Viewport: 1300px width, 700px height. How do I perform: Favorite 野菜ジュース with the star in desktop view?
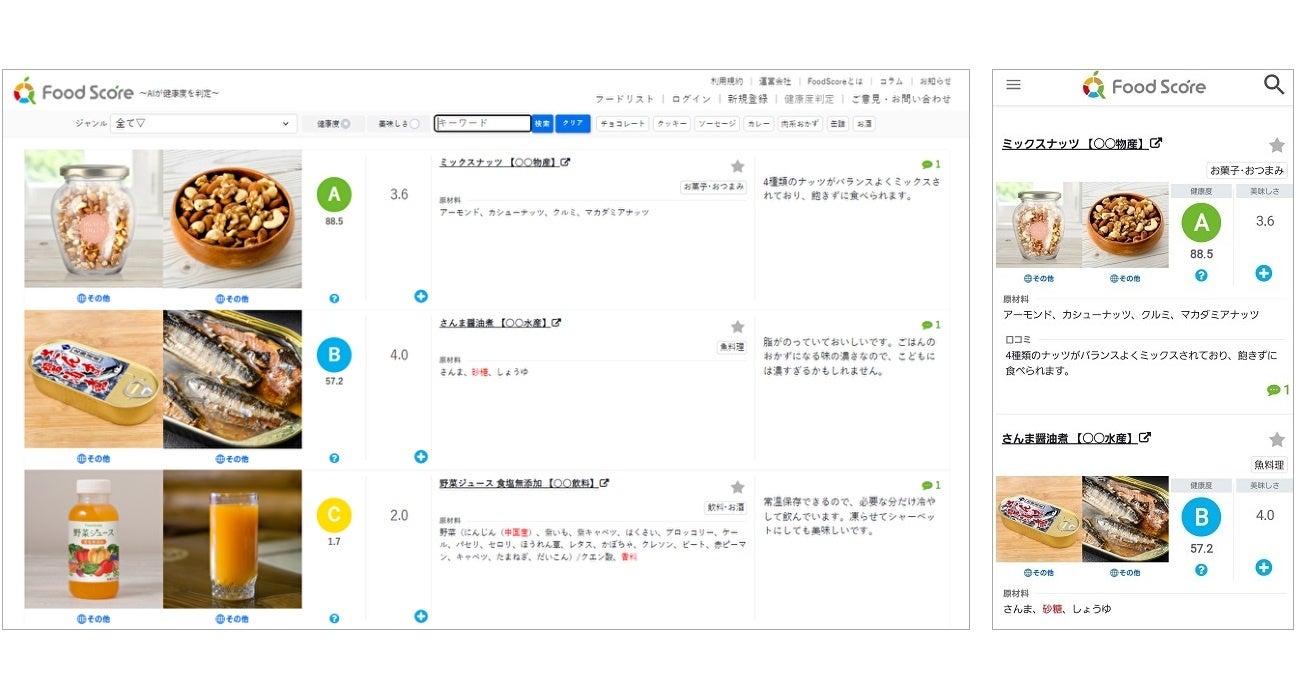click(x=737, y=487)
